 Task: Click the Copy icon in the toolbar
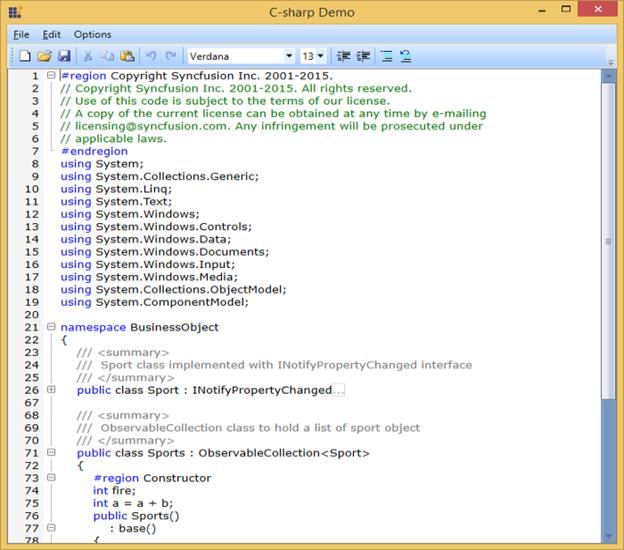(x=107, y=56)
